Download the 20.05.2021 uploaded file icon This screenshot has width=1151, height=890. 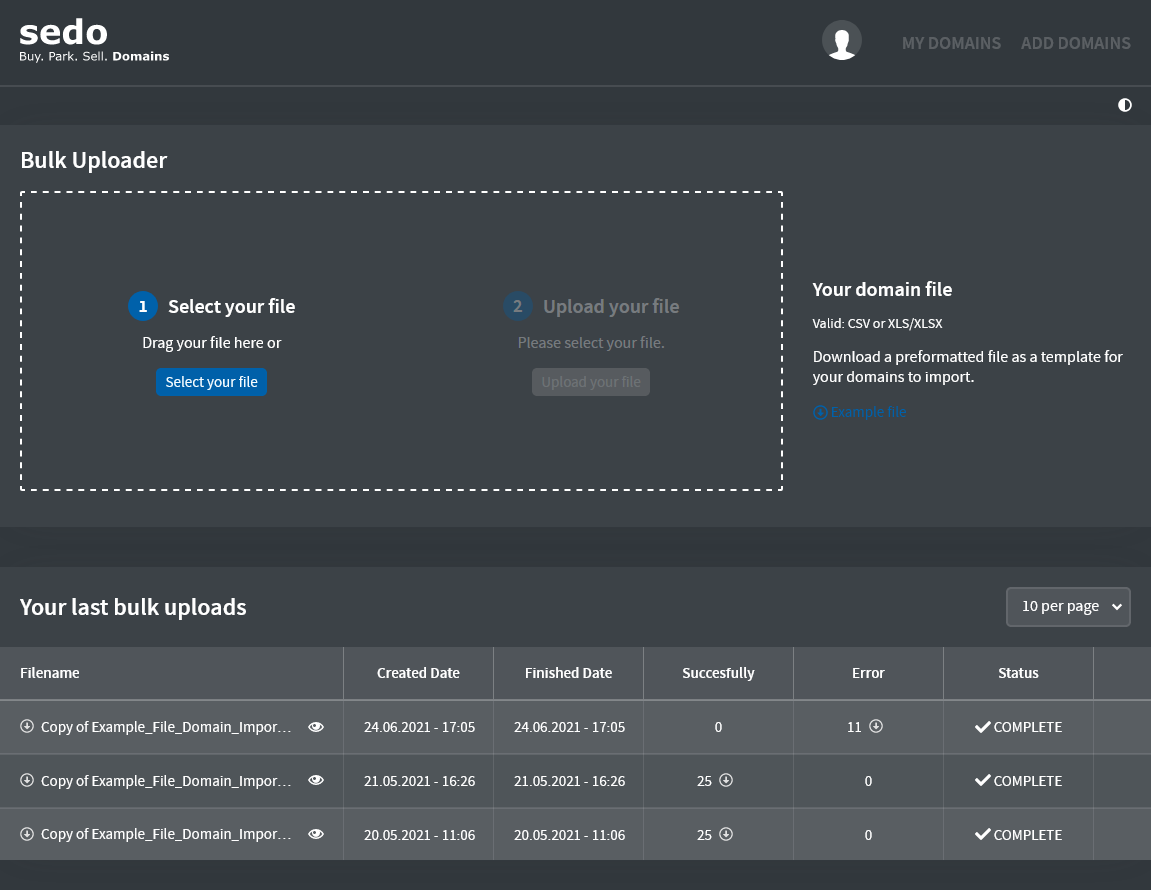point(27,834)
